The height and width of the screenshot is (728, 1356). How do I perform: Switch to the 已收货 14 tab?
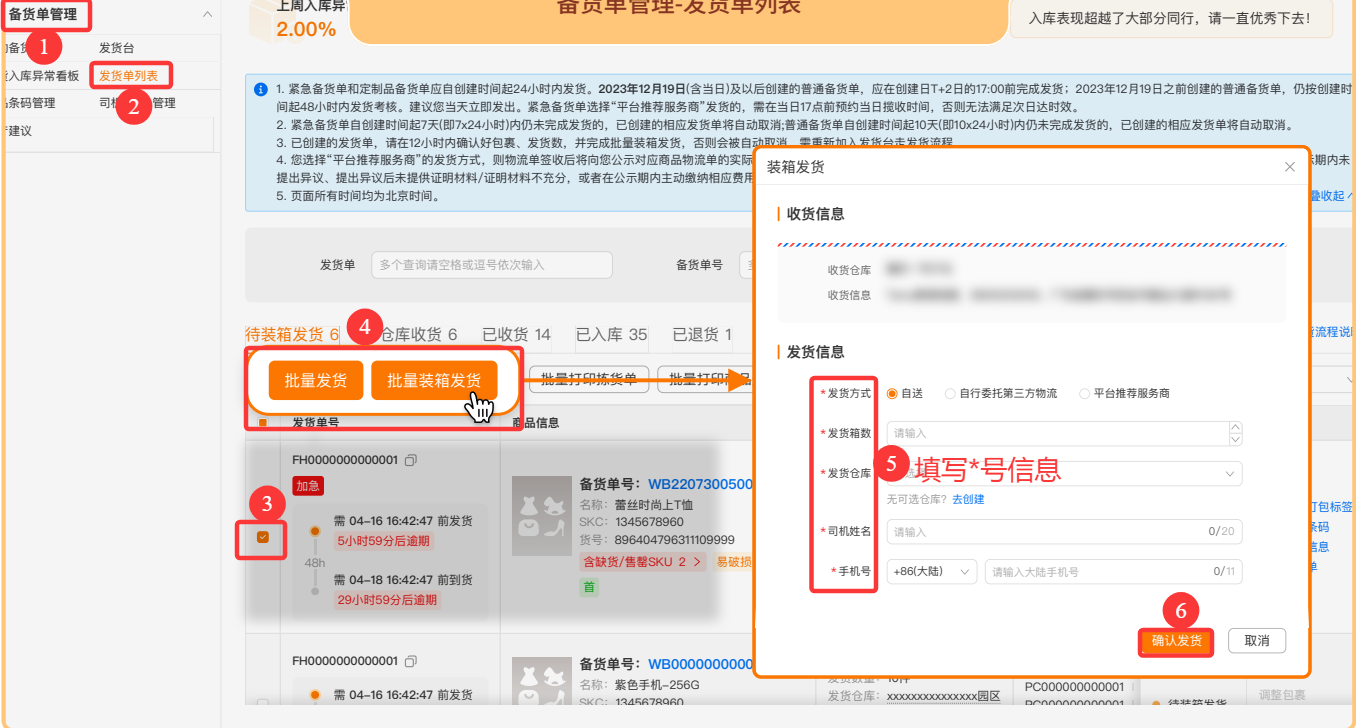click(x=516, y=335)
